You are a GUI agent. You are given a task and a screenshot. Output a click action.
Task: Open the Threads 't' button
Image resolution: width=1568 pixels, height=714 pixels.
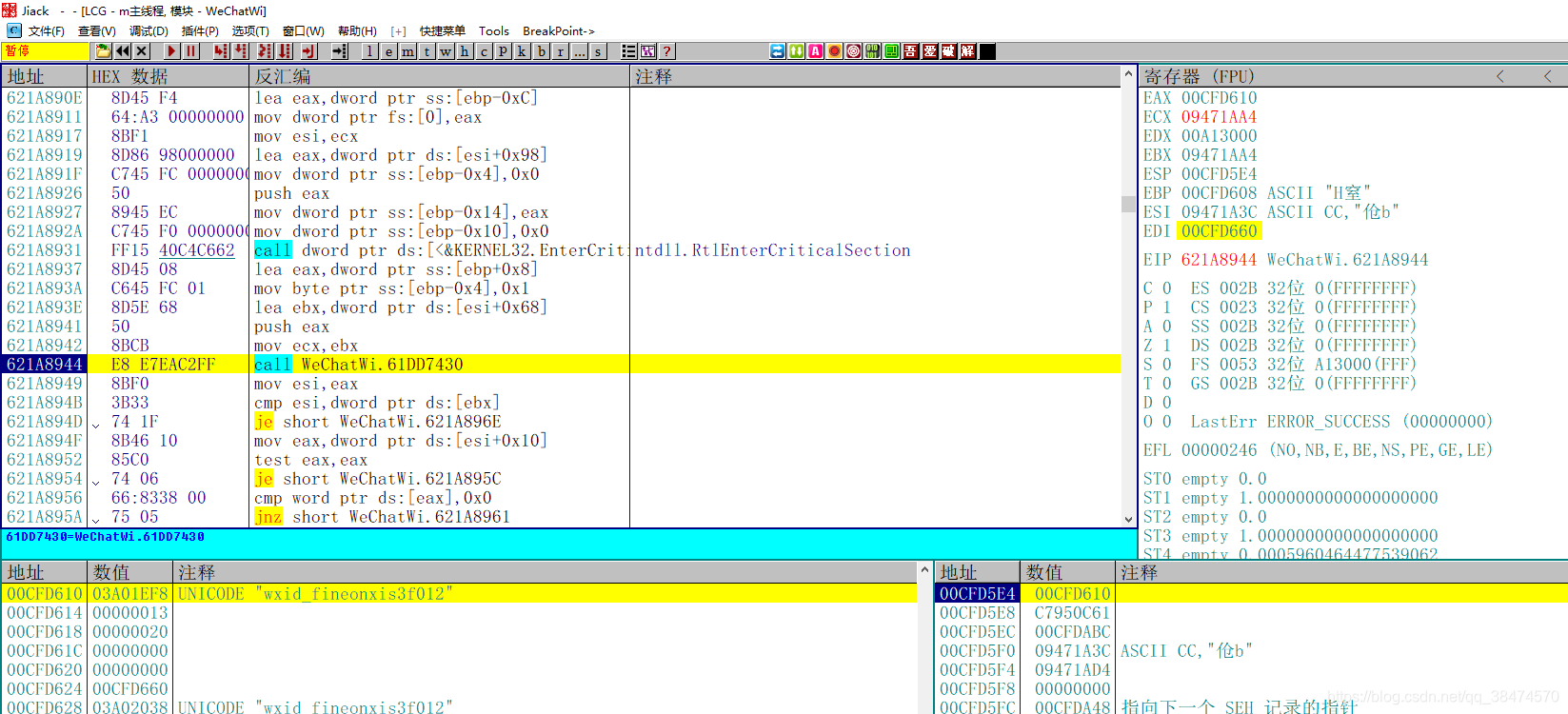pos(427,51)
